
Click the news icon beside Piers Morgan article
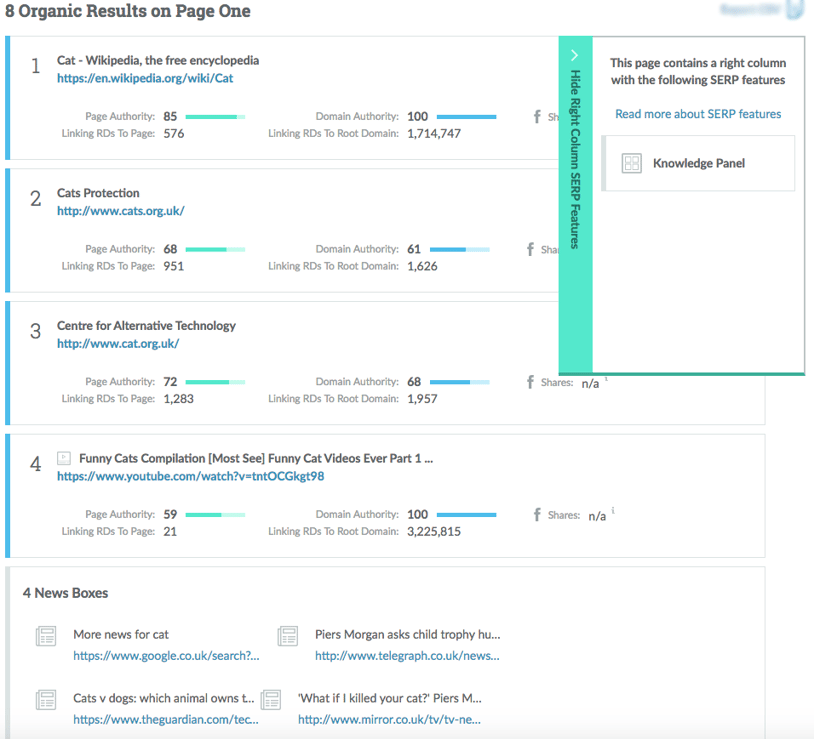click(287, 635)
